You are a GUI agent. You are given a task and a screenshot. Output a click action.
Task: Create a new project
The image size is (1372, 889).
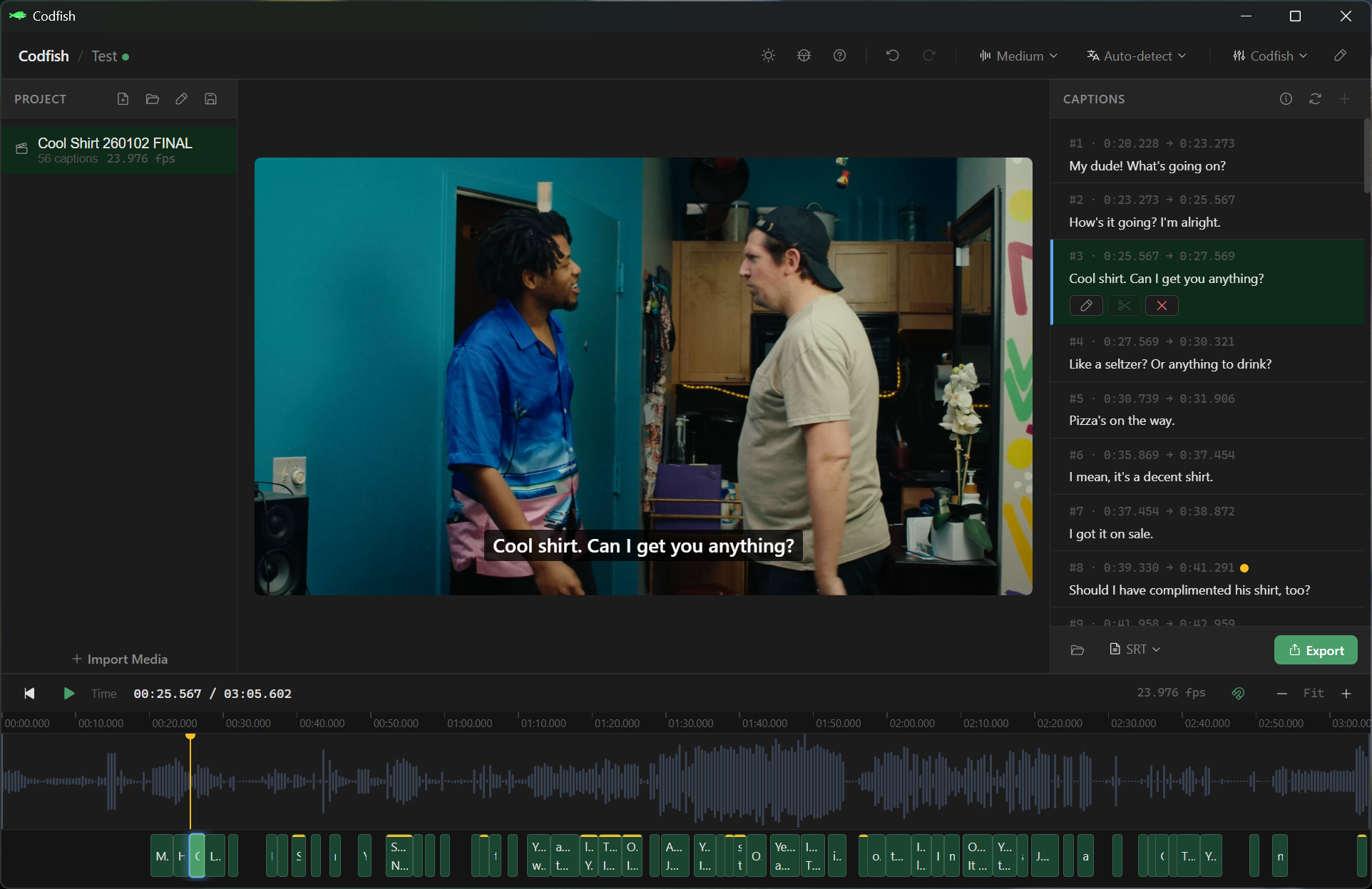point(123,98)
